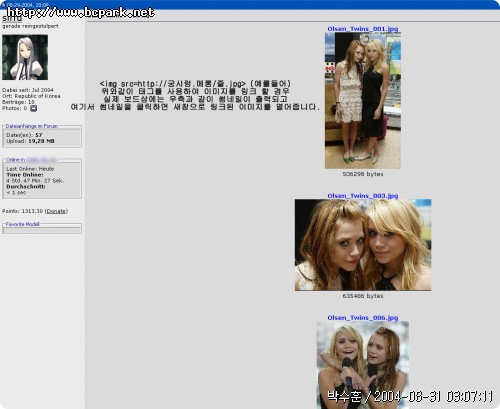Click the '635406 bytes' file size text
500x409 pixels.
pos(363,296)
